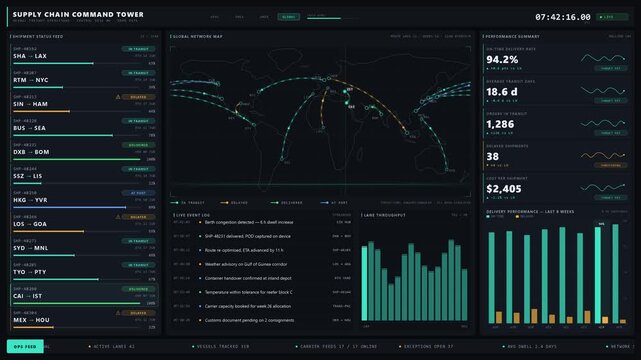Click the Live Event Log panel title
Viewport: 641px width, 360px height.
pos(193,215)
